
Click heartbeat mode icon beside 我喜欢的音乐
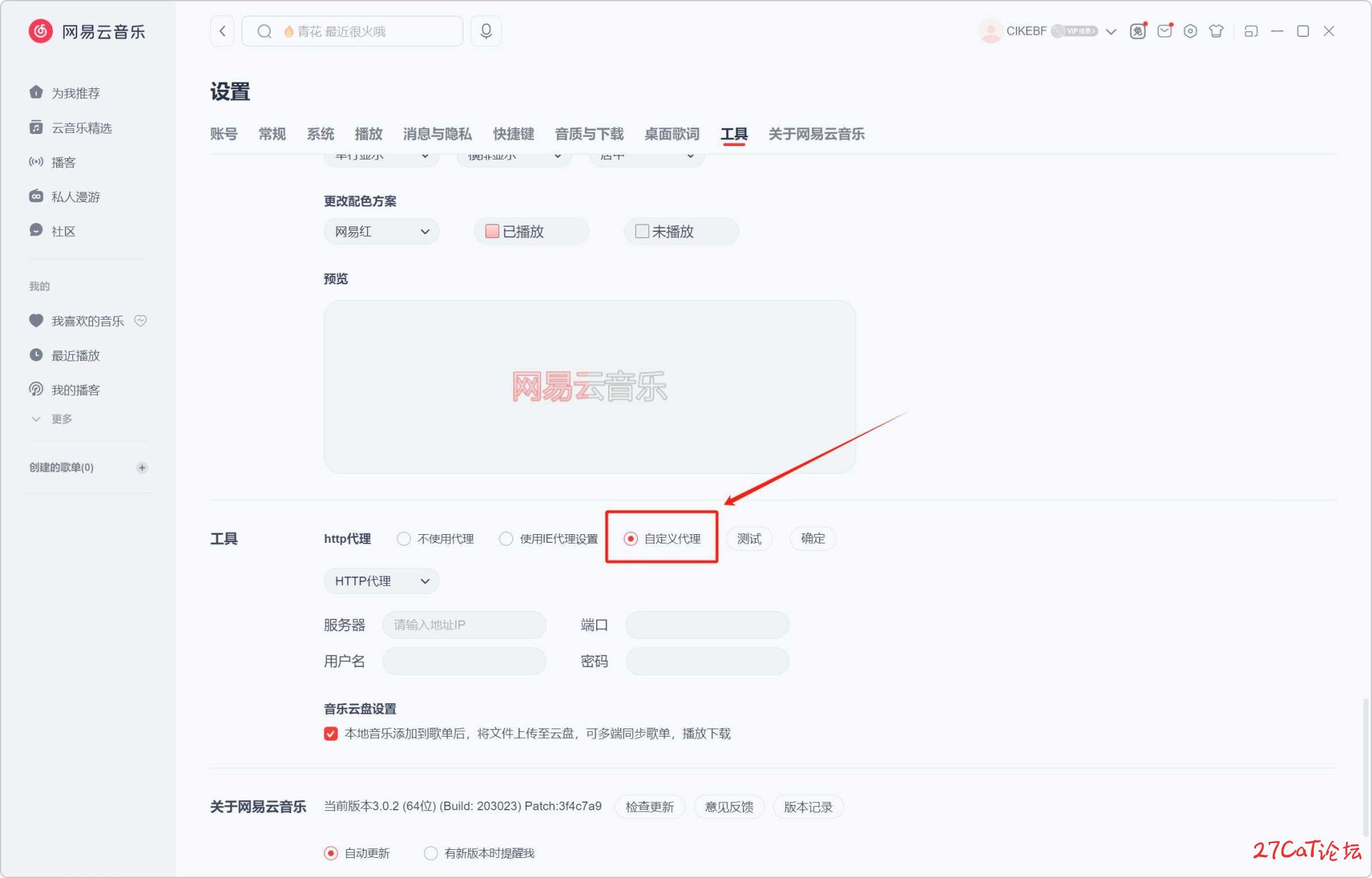pos(141,320)
